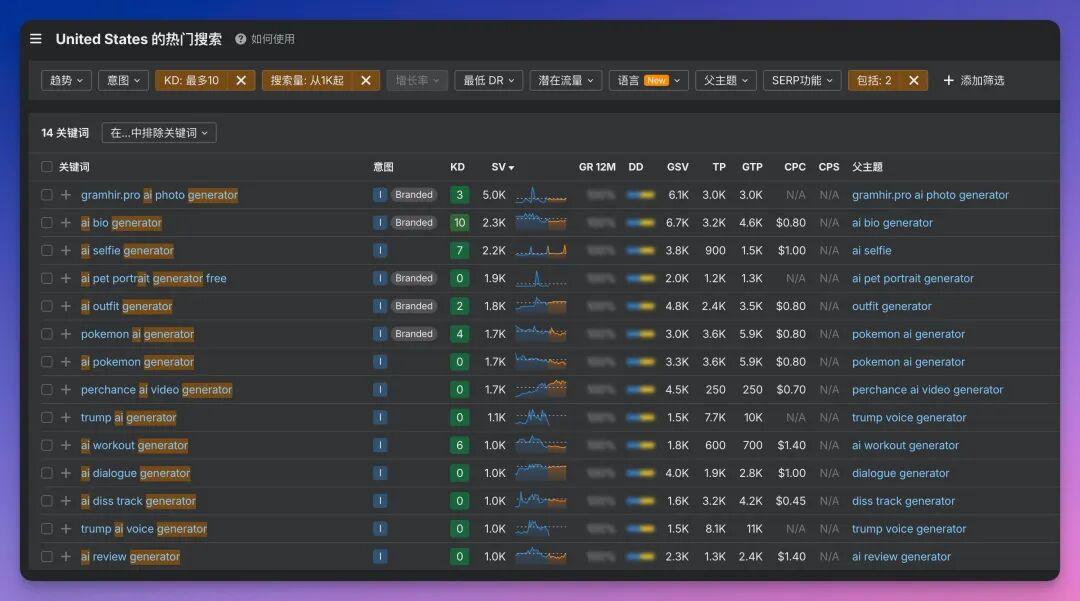Image resolution: width=1080 pixels, height=601 pixels.
Task: Sort by the SV column header
Action: pos(502,167)
